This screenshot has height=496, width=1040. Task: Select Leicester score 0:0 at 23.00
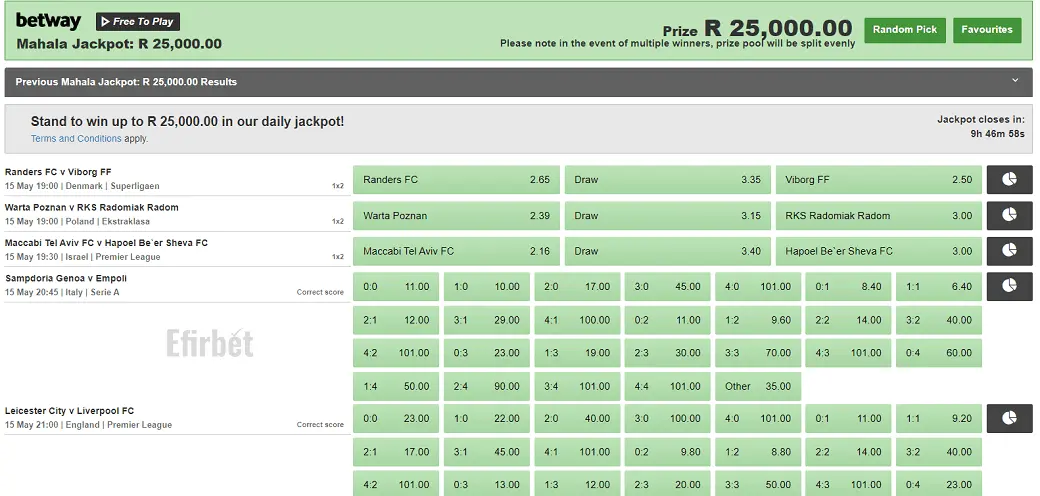coord(396,418)
